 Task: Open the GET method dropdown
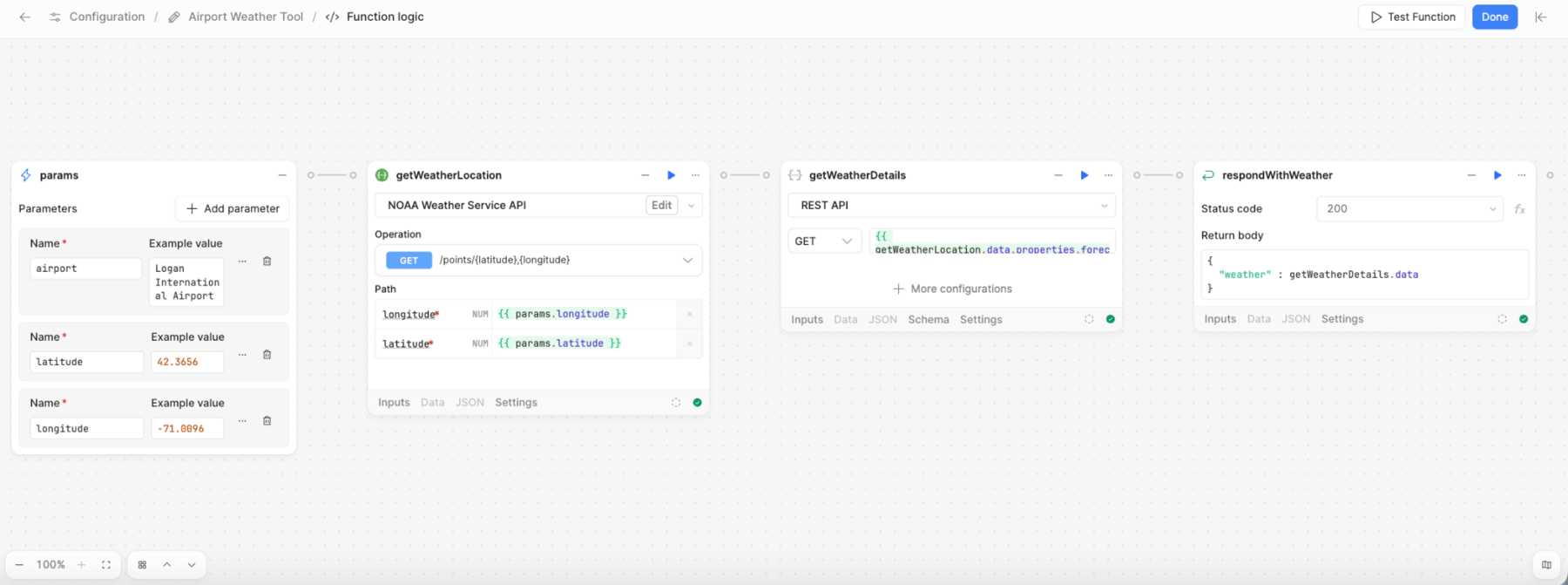(x=824, y=241)
